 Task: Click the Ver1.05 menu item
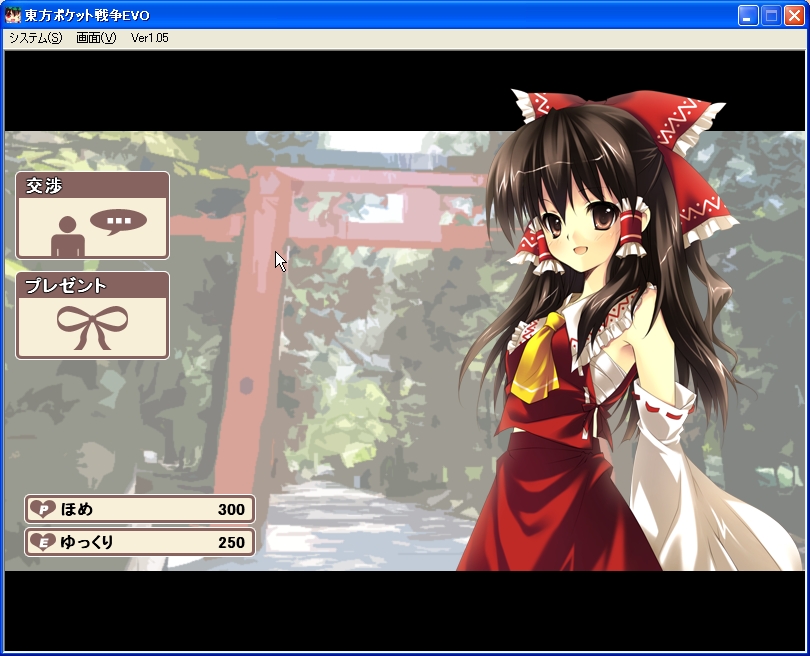coord(150,38)
